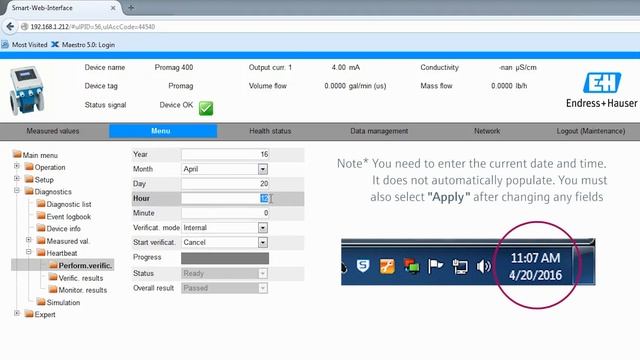Open a new browser tab
The width and height of the screenshot is (640, 360).
131,7
